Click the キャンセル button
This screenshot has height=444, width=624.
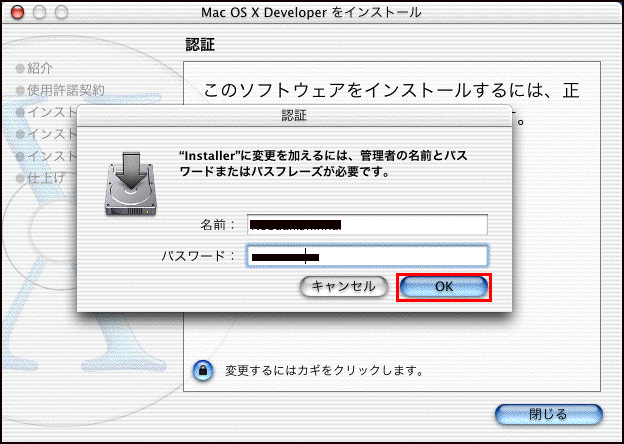pos(343,287)
